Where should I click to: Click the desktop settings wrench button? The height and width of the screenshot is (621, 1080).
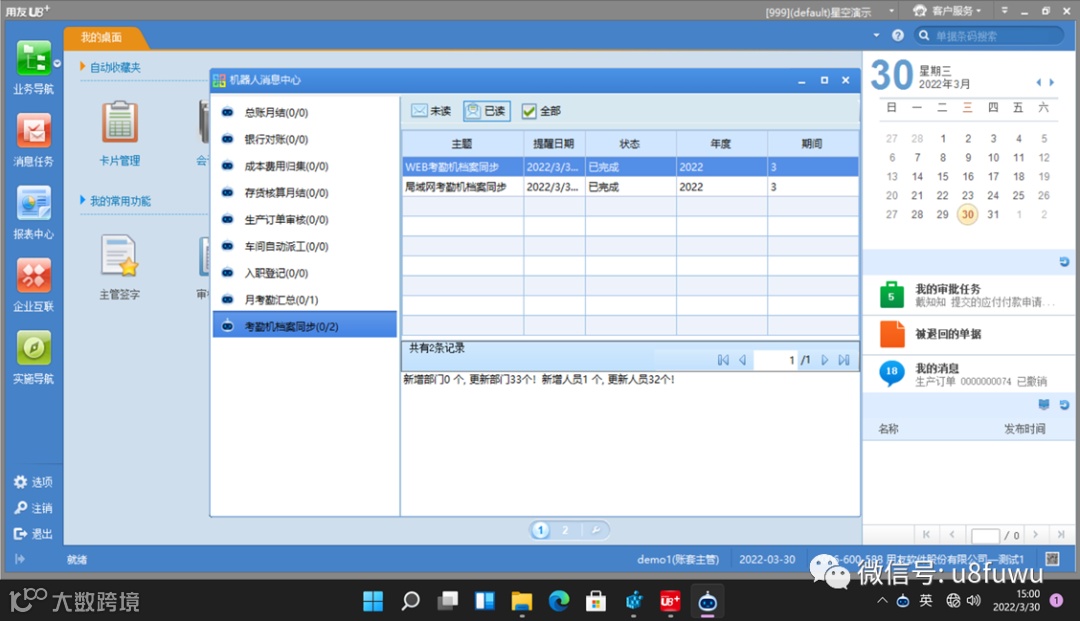596,530
